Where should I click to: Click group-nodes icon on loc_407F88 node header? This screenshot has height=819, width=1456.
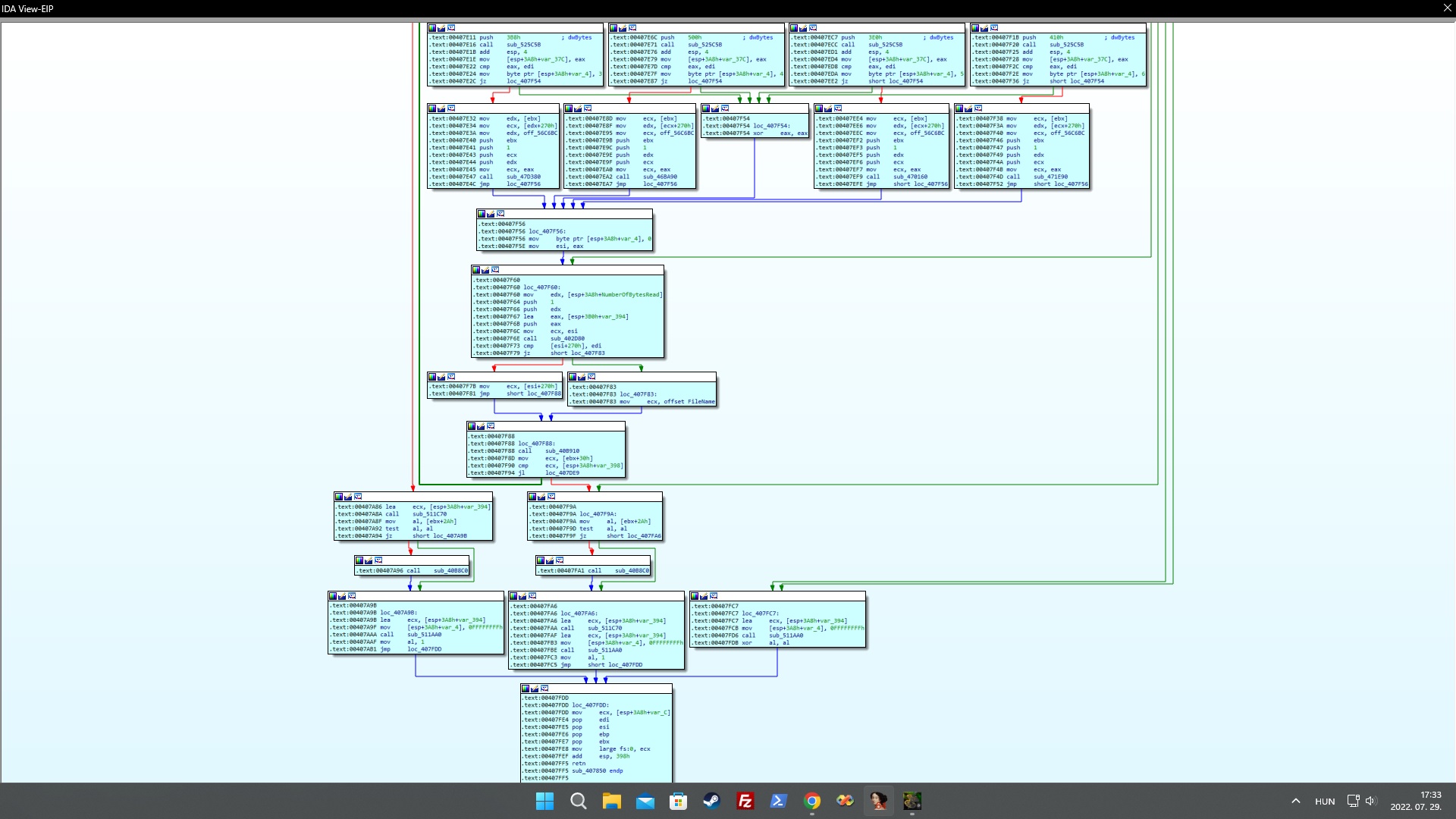pyautogui.click(x=491, y=426)
